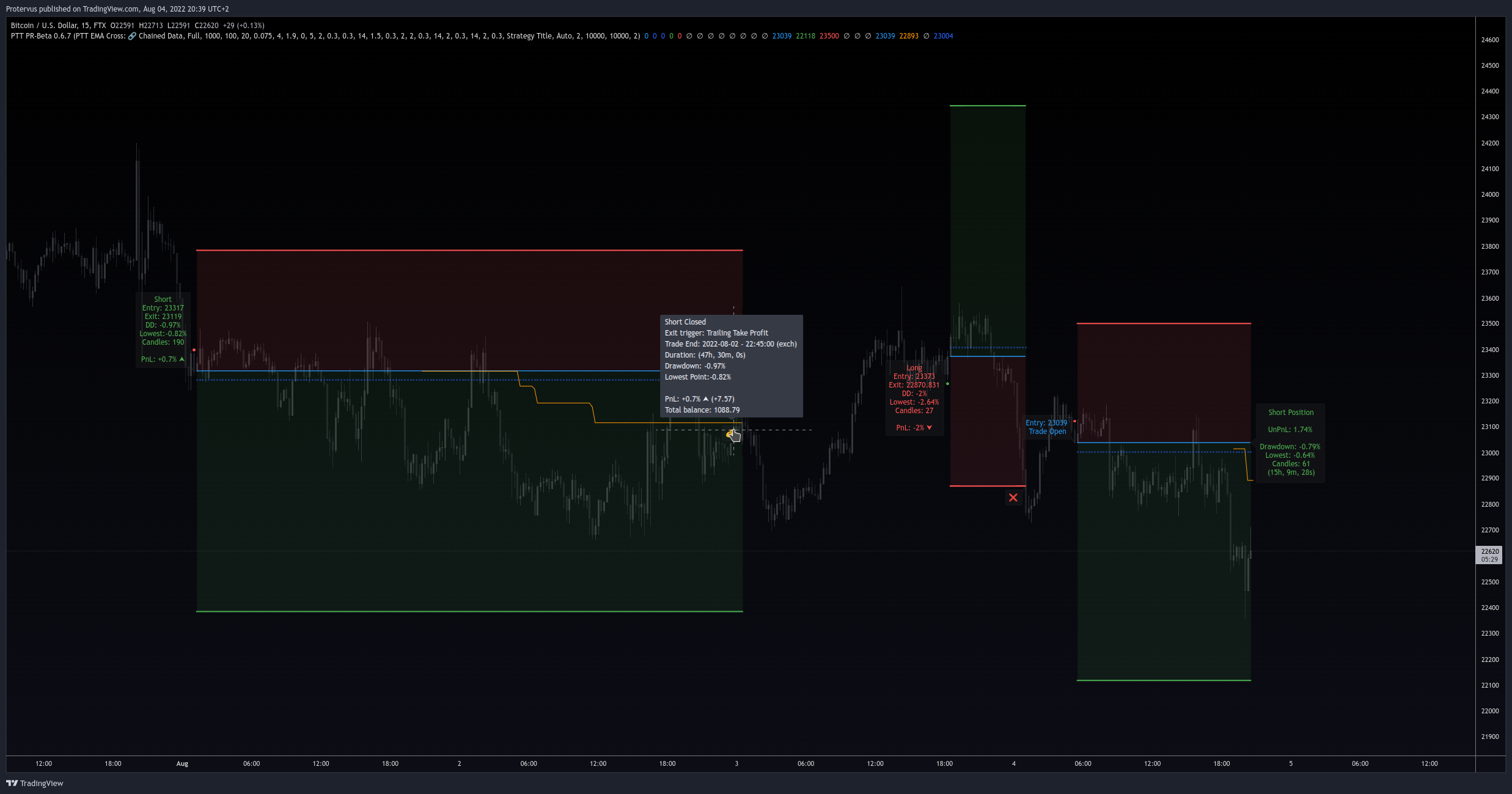
Task: Click the +29 (+0.13%) change value
Action: click(x=243, y=26)
